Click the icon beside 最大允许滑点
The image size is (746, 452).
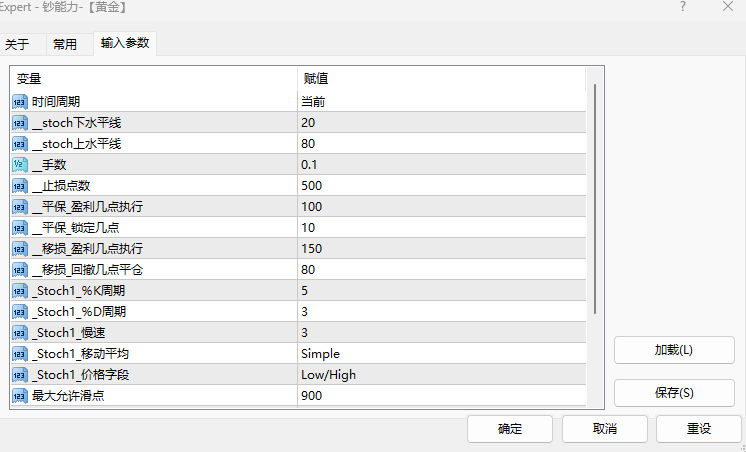tap(20, 395)
